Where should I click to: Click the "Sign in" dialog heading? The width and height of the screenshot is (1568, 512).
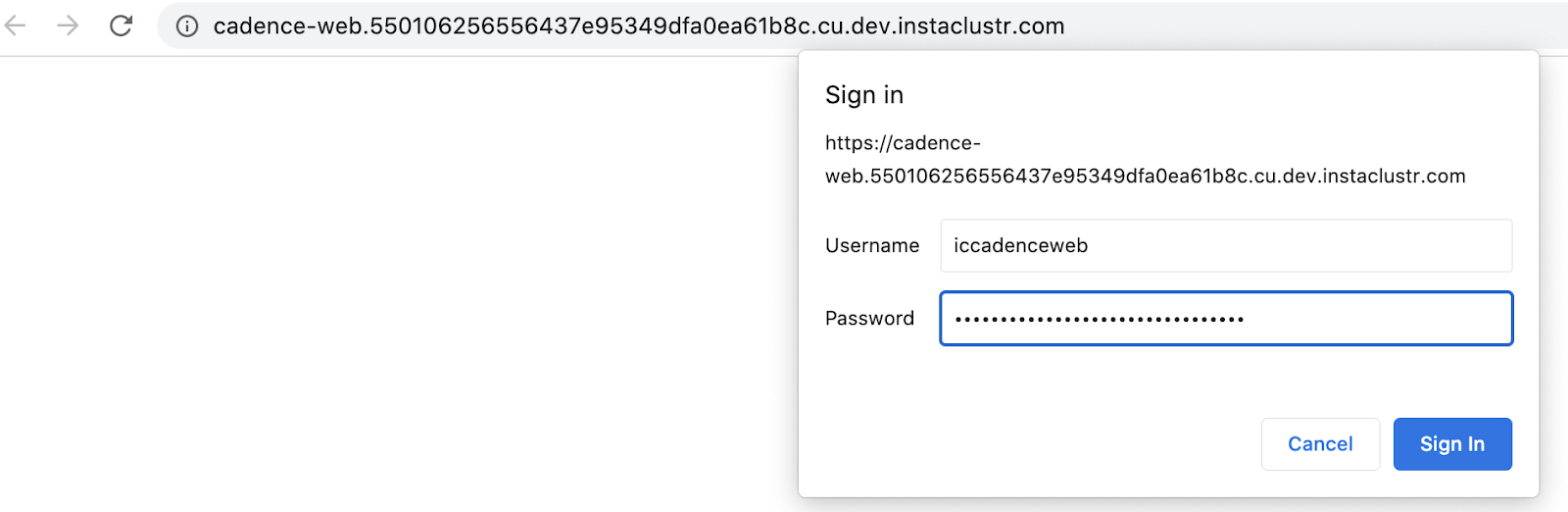863,95
